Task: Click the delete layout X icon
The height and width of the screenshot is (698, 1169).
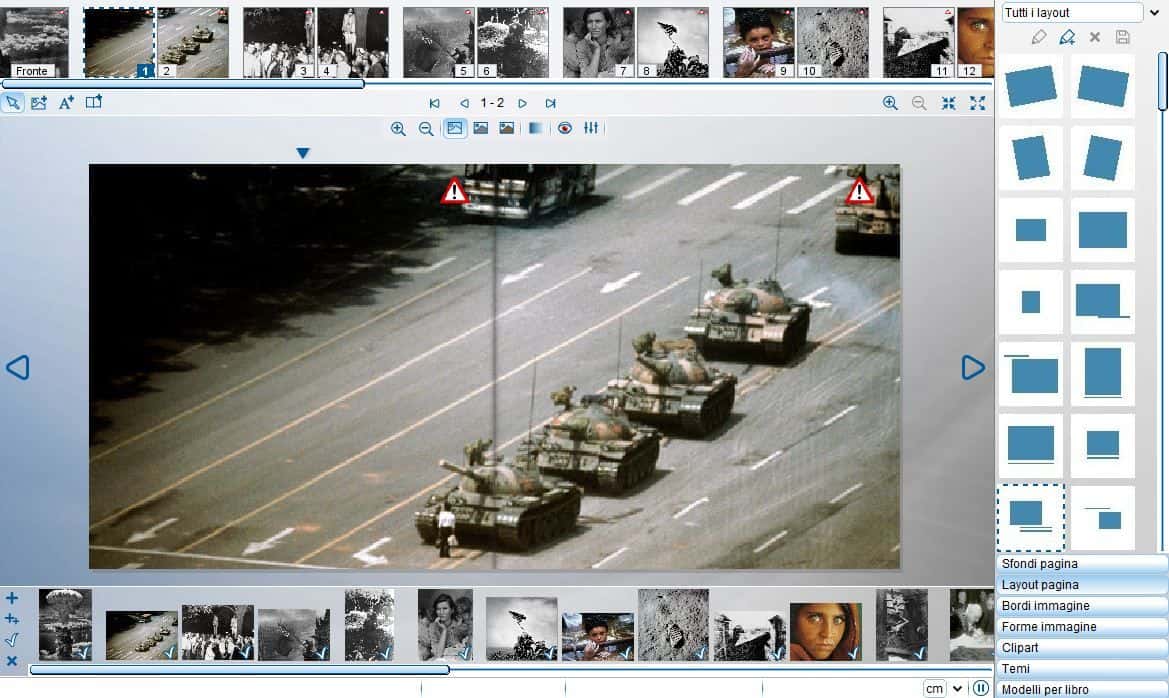Action: 1094,37
